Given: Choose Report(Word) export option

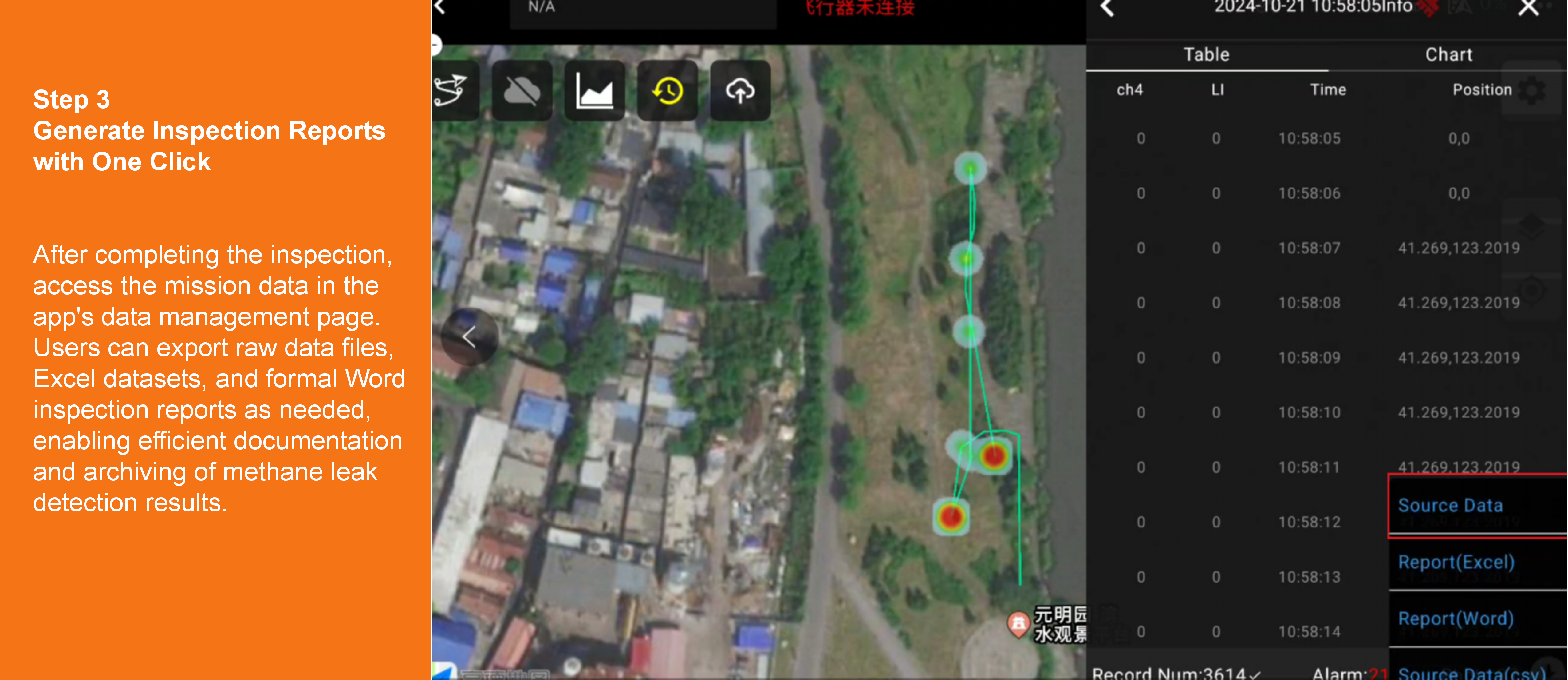Looking at the screenshot, I should click(1478, 619).
